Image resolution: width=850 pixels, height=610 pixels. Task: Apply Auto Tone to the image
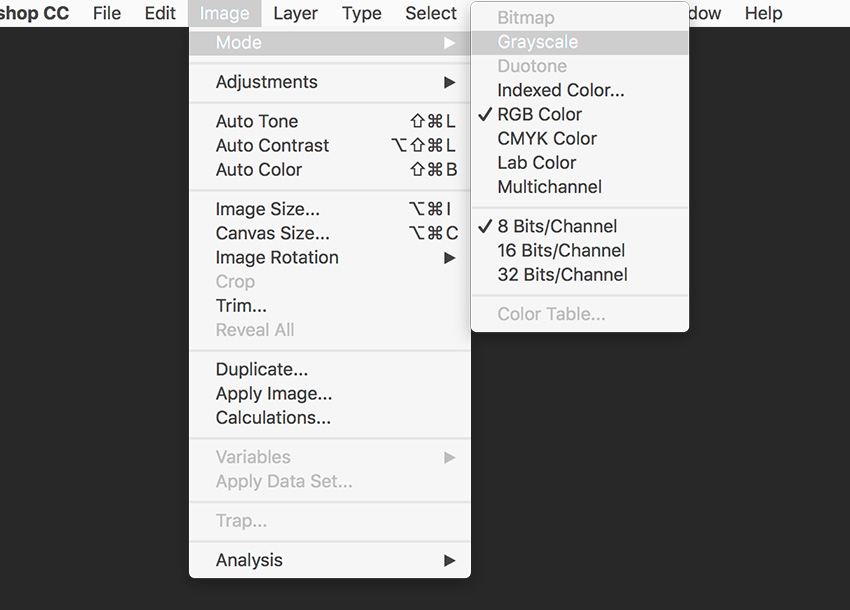pyautogui.click(x=257, y=121)
